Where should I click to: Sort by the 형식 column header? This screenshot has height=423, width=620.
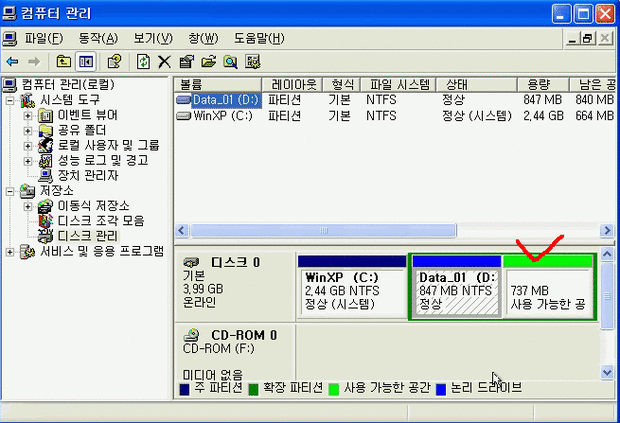click(342, 84)
